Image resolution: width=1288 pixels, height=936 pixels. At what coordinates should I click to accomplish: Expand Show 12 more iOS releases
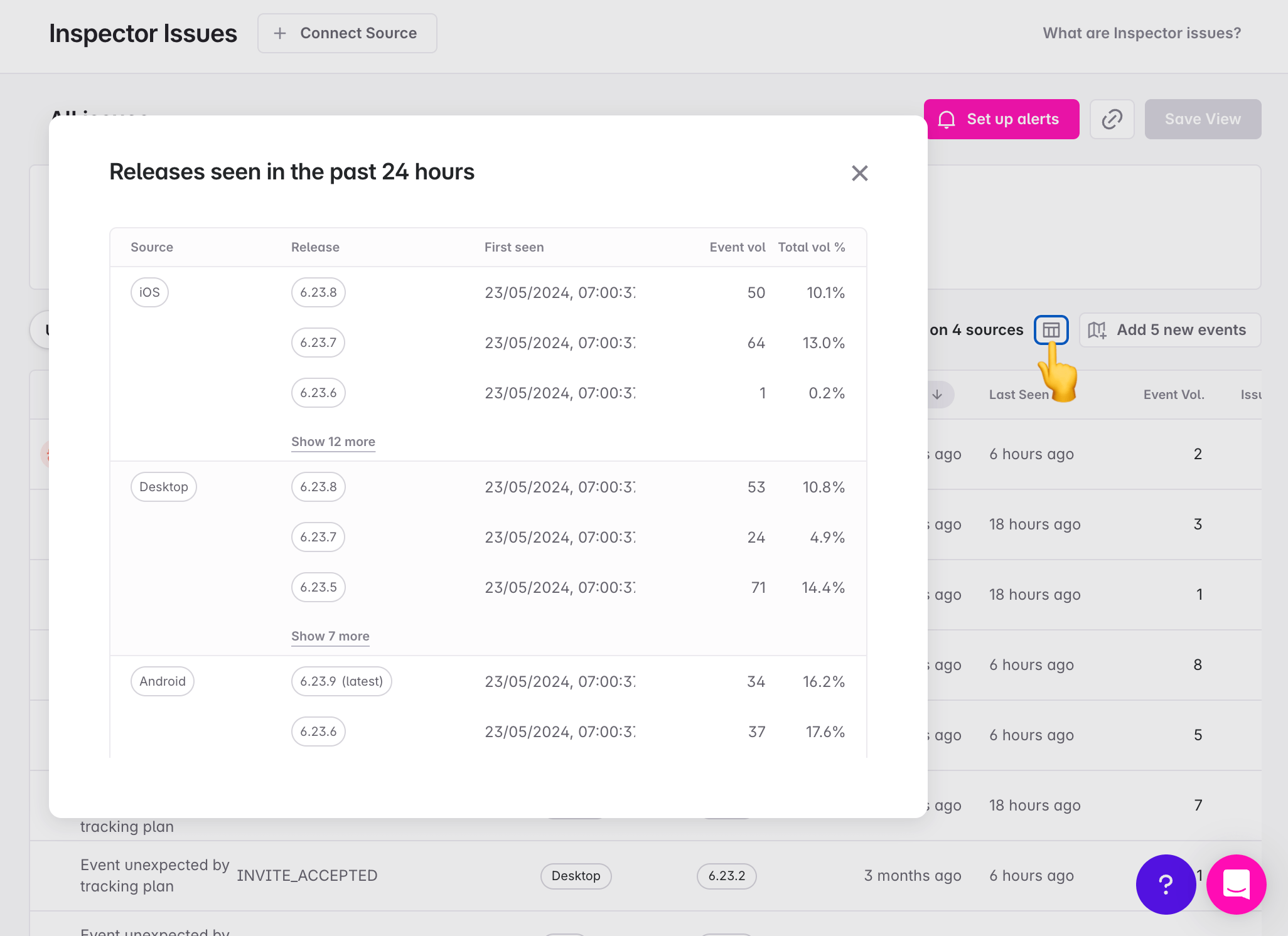click(x=333, y=442)
